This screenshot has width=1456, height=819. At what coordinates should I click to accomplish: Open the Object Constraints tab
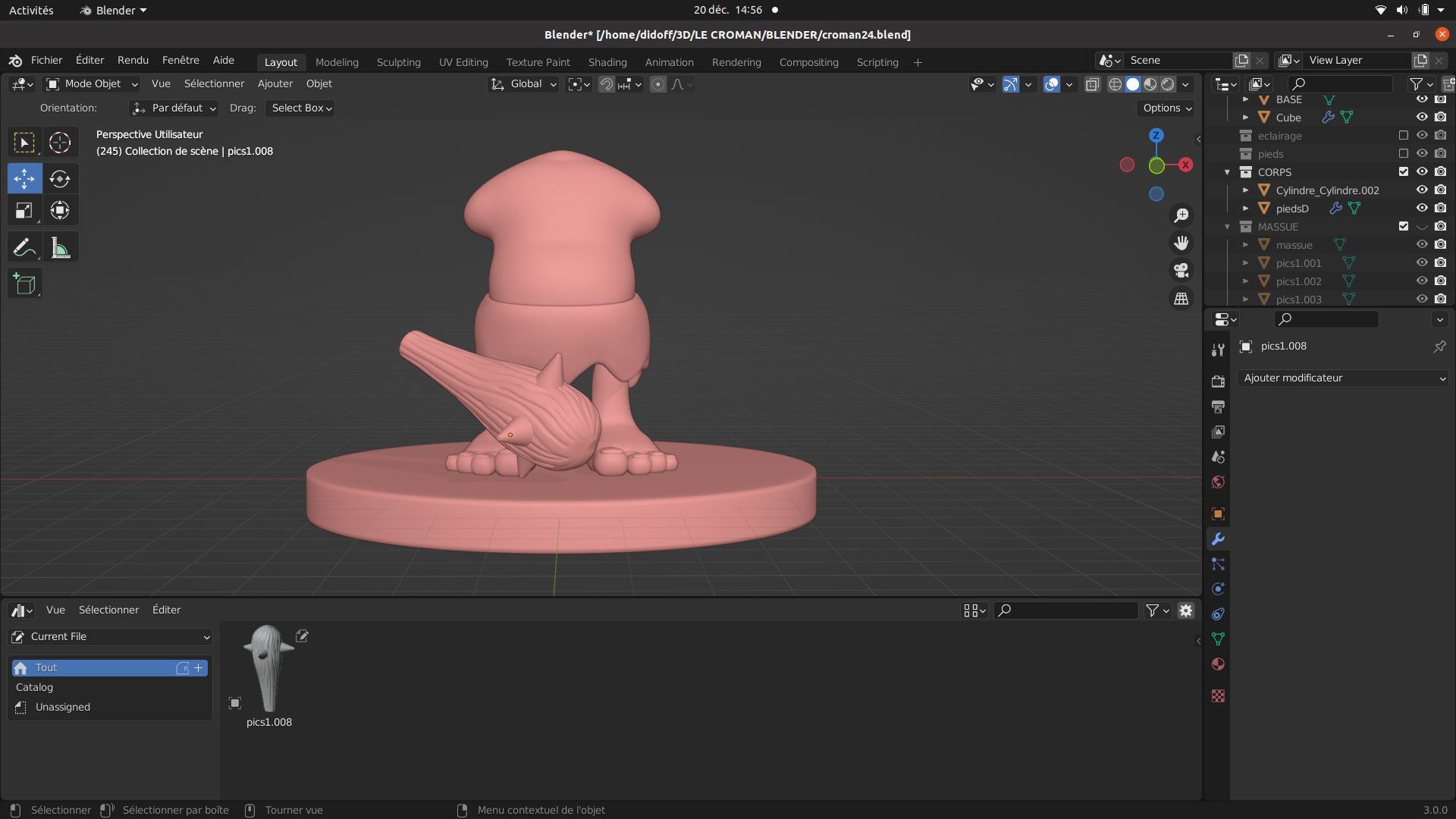click(x=1218, y=614)
